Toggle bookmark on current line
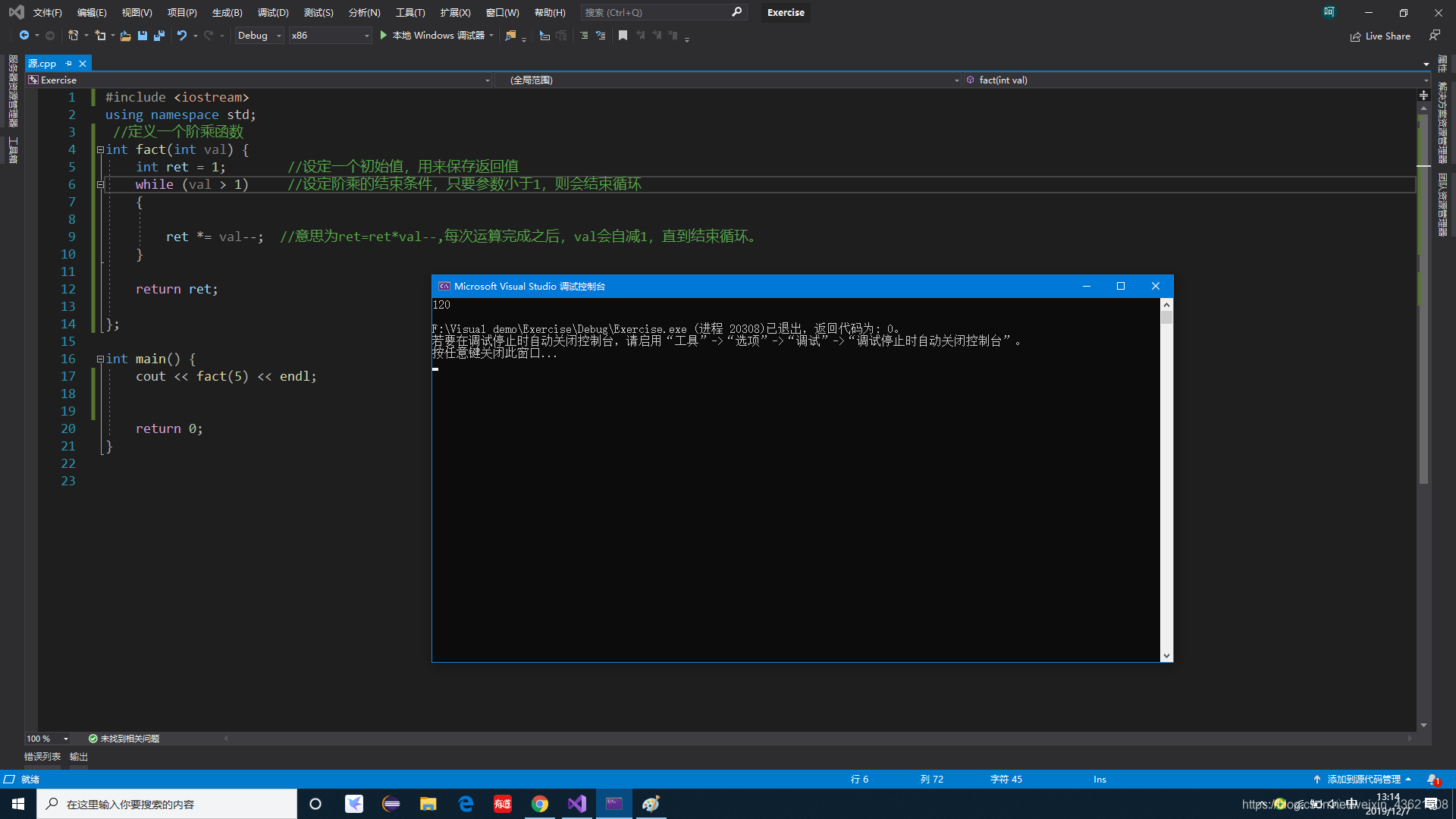This screenshot has height=819, width=1456. click(623, 36)
